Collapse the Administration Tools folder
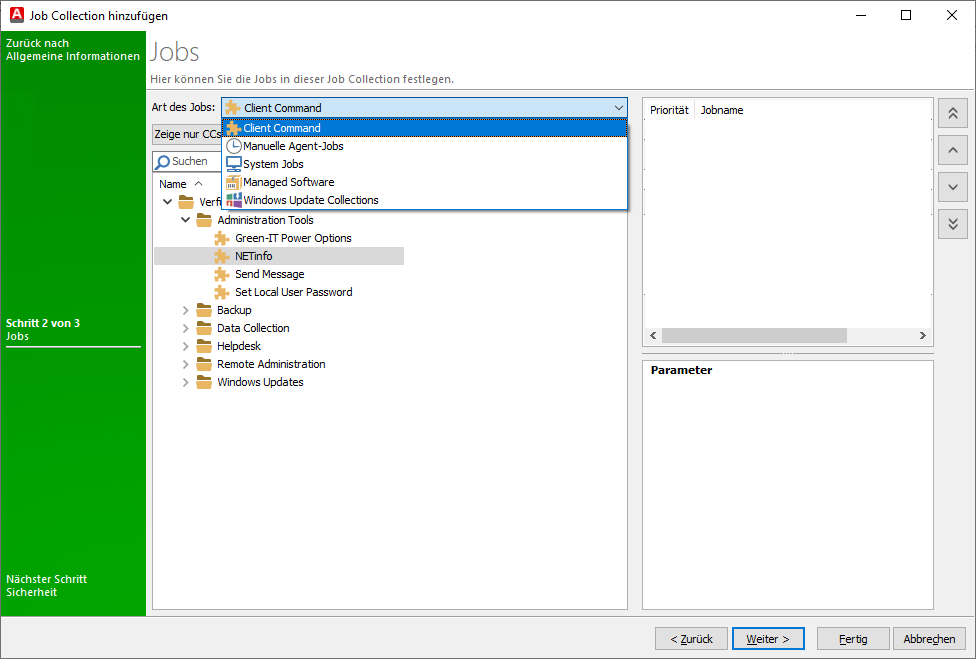976x659 pixels. [x=185, y=220]
